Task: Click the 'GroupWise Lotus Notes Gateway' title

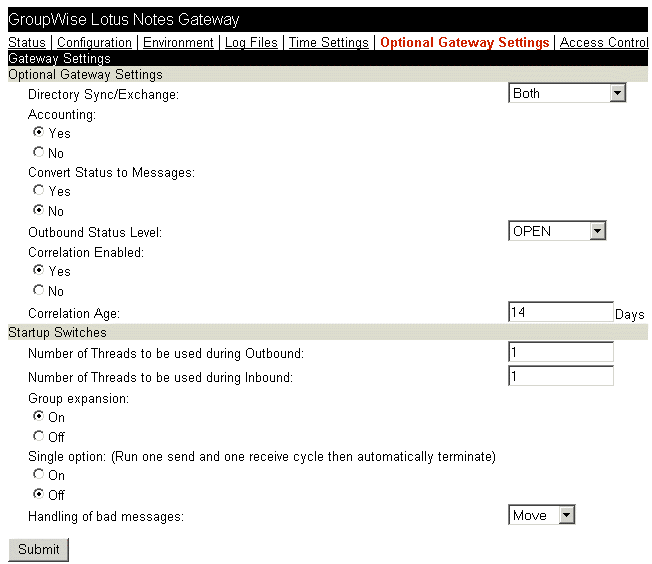Action: 123,20
